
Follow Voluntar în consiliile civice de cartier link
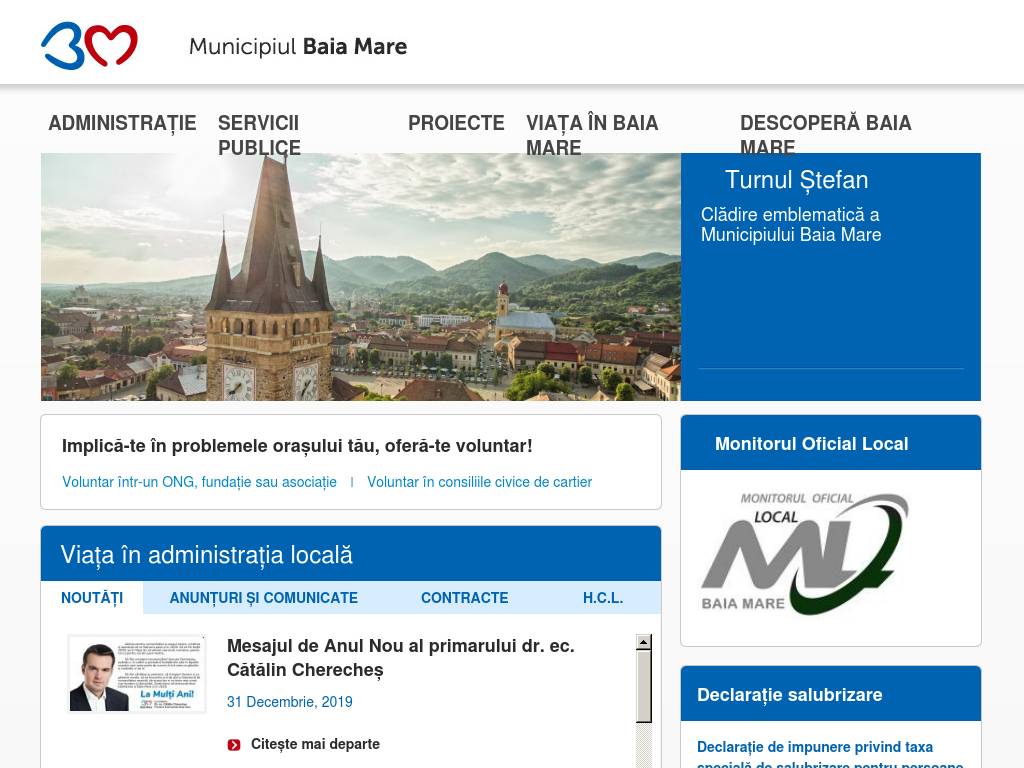pos(479,482)
